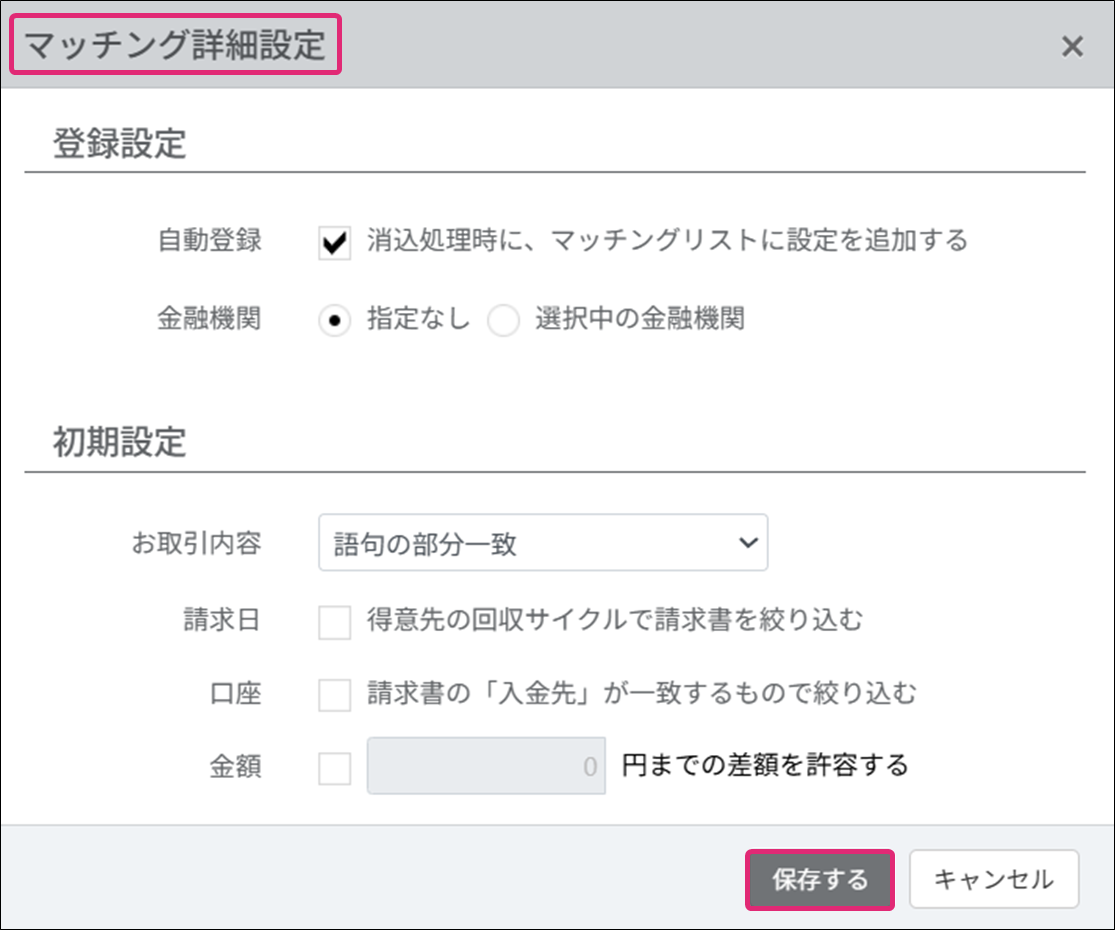Select the 指定なし radio button
This screenshot has height=930, width=1115.
(x=335, y=320)
